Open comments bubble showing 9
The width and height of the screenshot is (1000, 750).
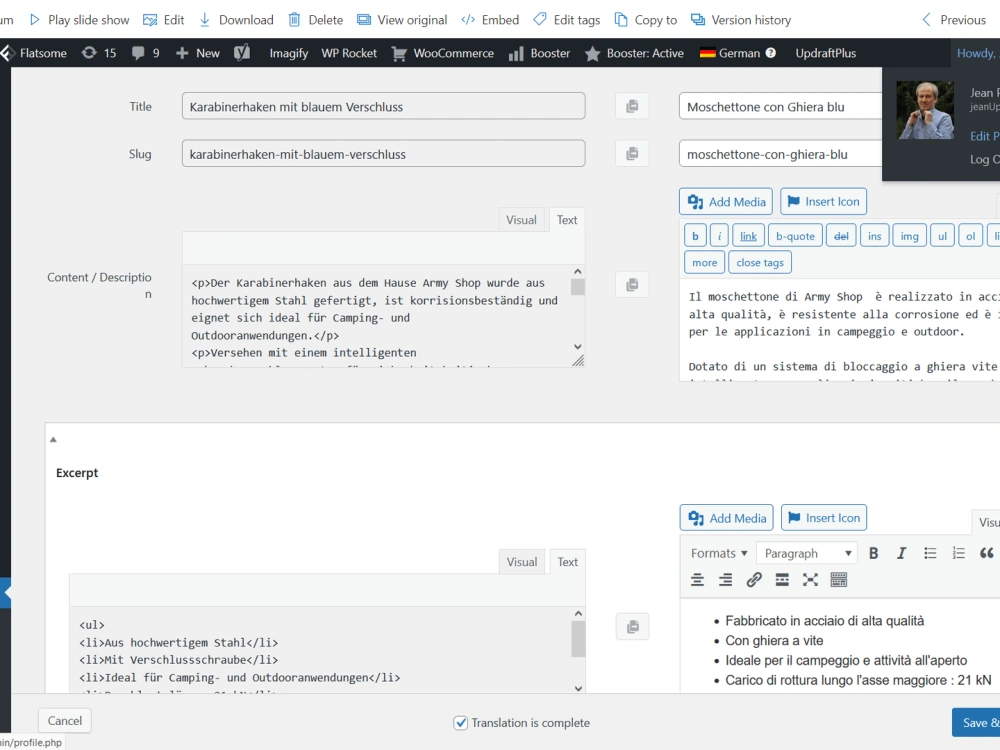click(x=145, y=53)
